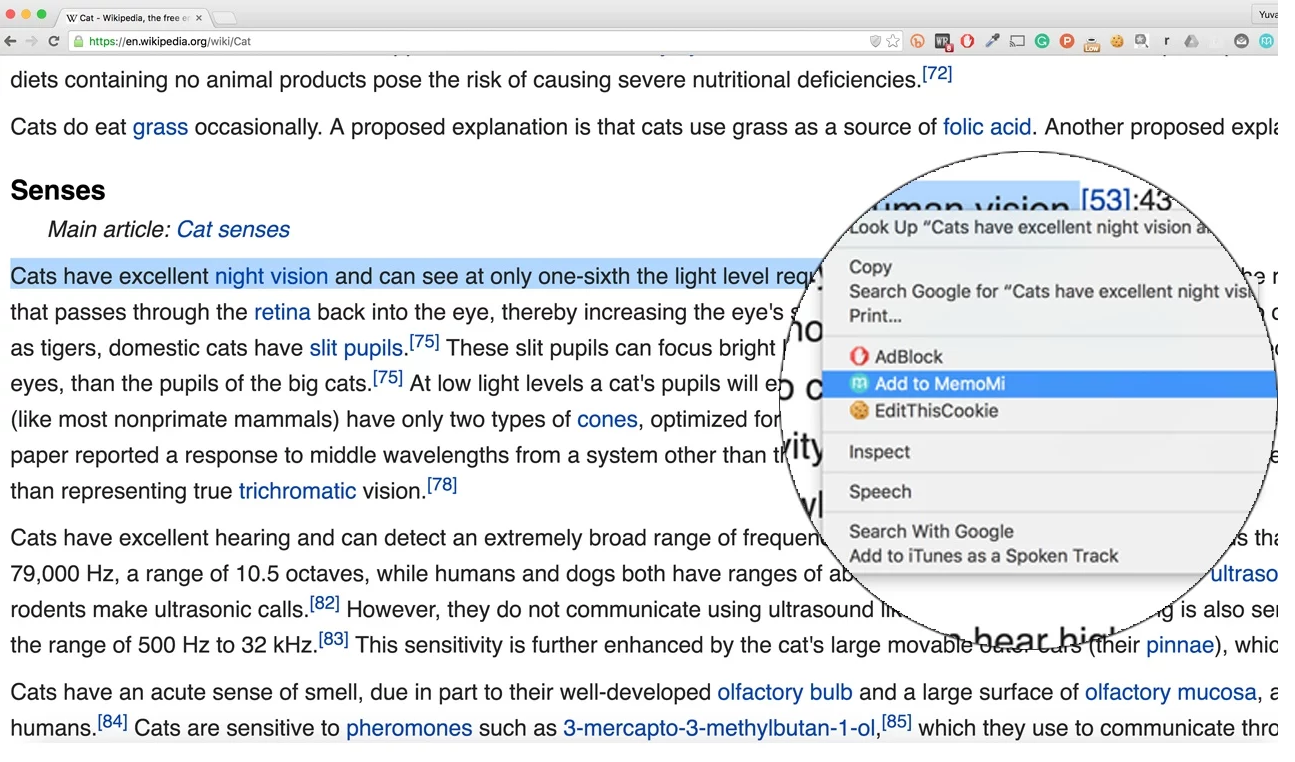Image resolution: width=1295 pixels, height=762 pixels.
Task: Follow the olfactory bulb link
Action: click(785, 692)
